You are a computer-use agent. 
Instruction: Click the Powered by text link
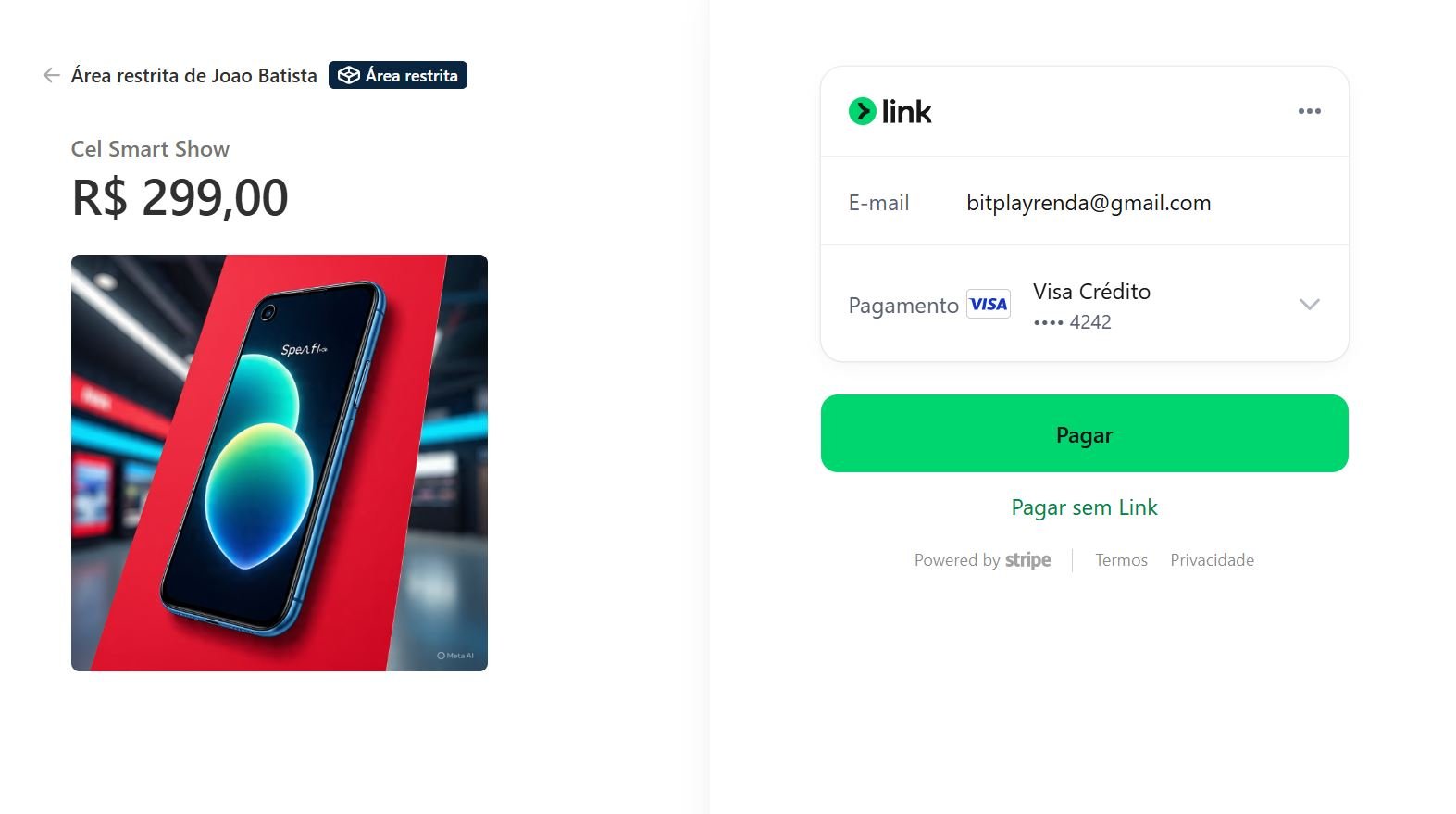(957, 560)
